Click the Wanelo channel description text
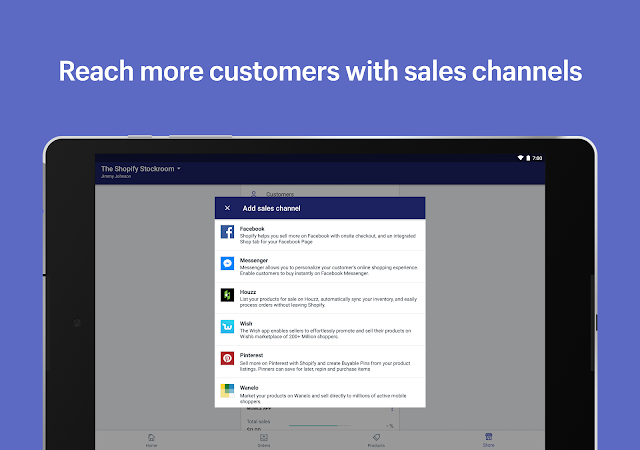This screenshot has width=640, height=450. click(323, 399)
